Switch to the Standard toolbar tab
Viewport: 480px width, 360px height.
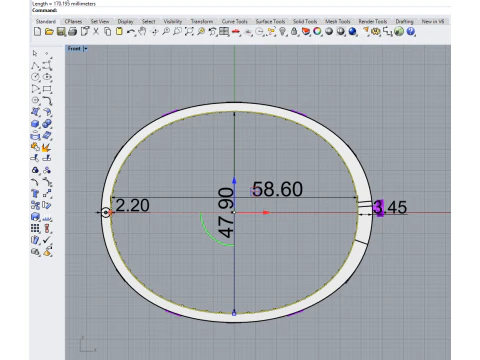click(x=46, y=21)
